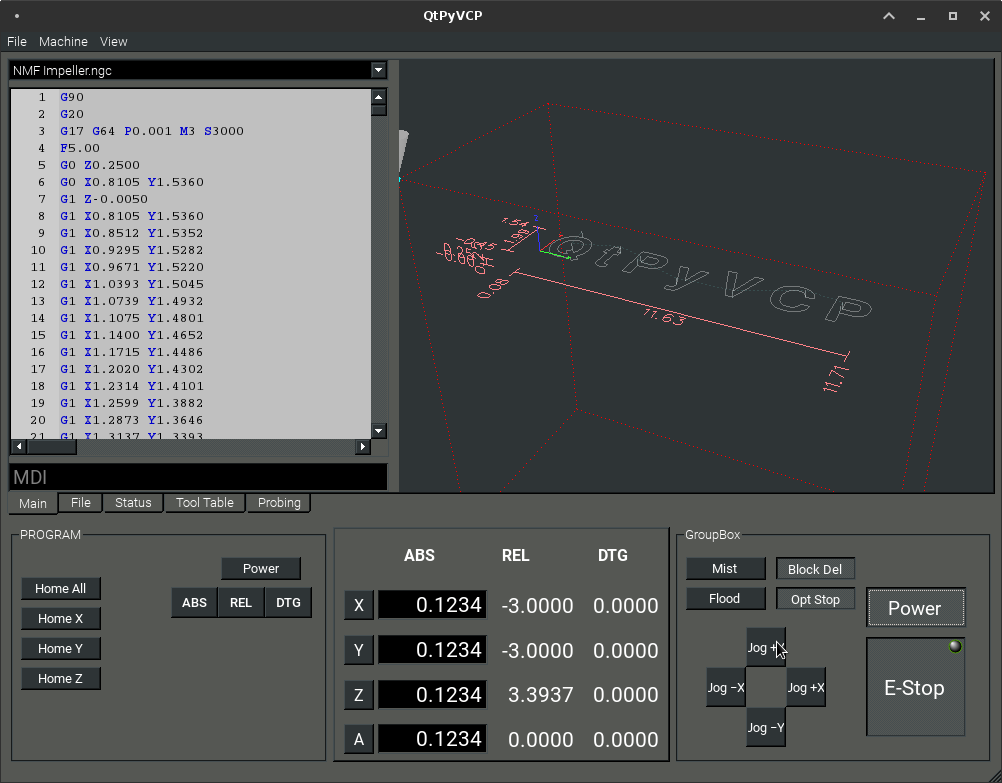Click the large Power button above E-Stop
Image resolution: width=1002 pixels, height=783 pixels.
point(915,608)
